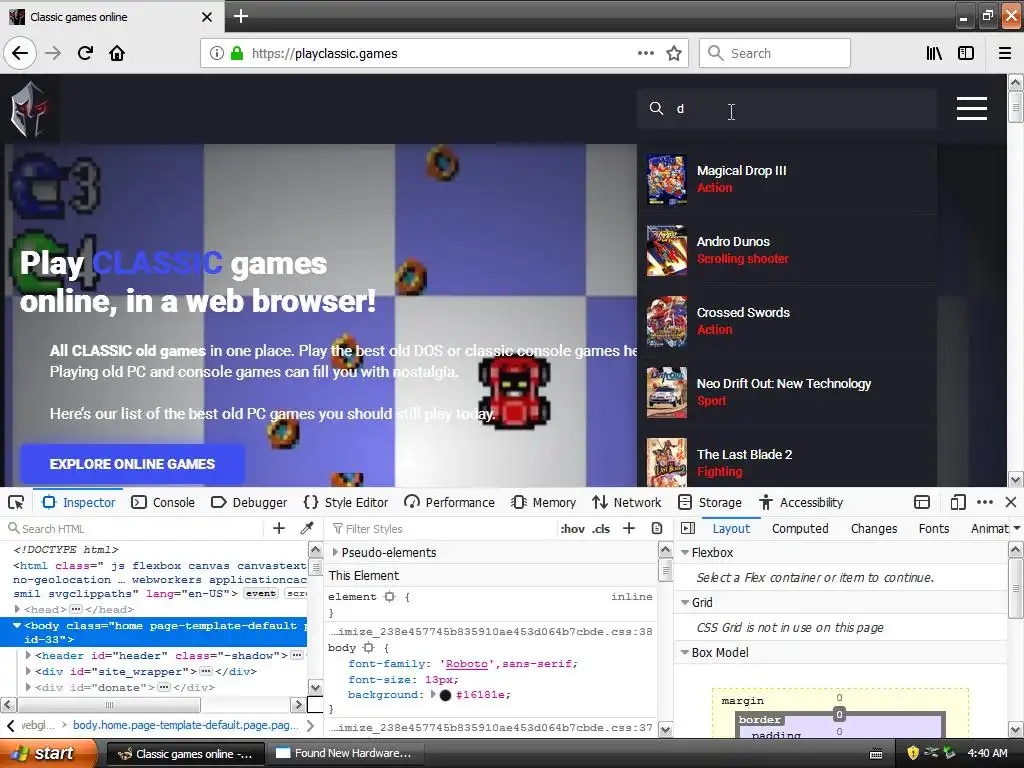1024x768 pixels.
Task: Collapse the body node in HTML tree
Action: (x=17, y=626)
